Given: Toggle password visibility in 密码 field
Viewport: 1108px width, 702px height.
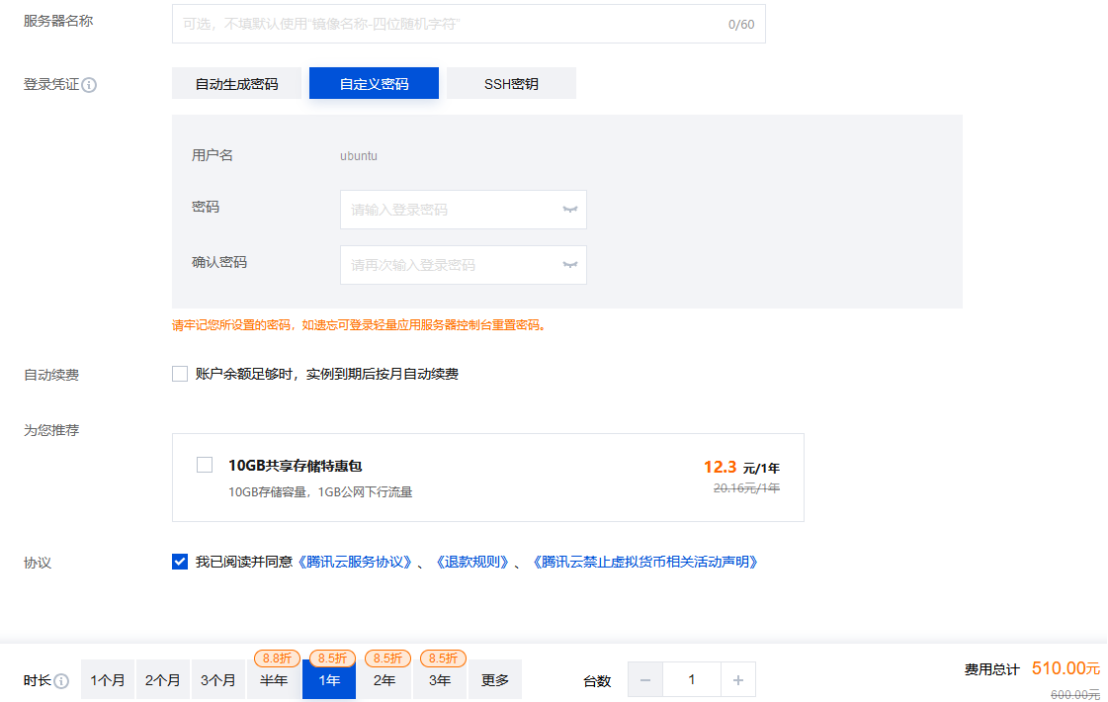Looking at the screenshot, I should [570, 209].
